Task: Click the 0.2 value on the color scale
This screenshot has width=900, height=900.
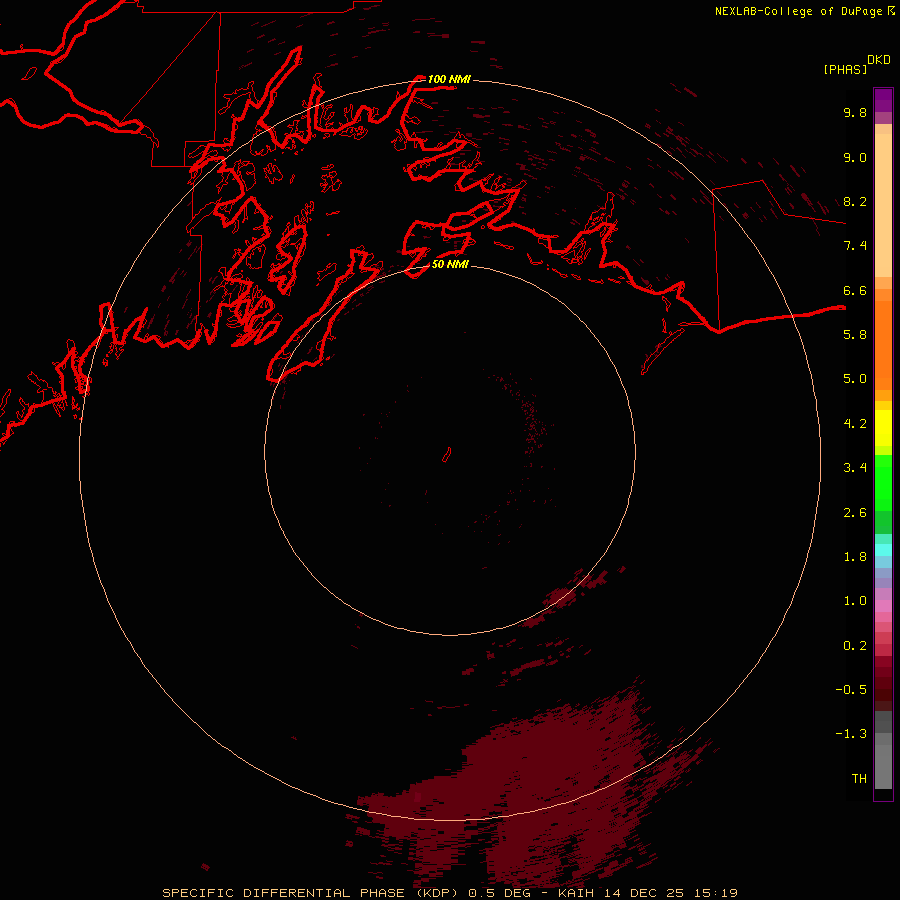Action: click(x=855, y=646)
